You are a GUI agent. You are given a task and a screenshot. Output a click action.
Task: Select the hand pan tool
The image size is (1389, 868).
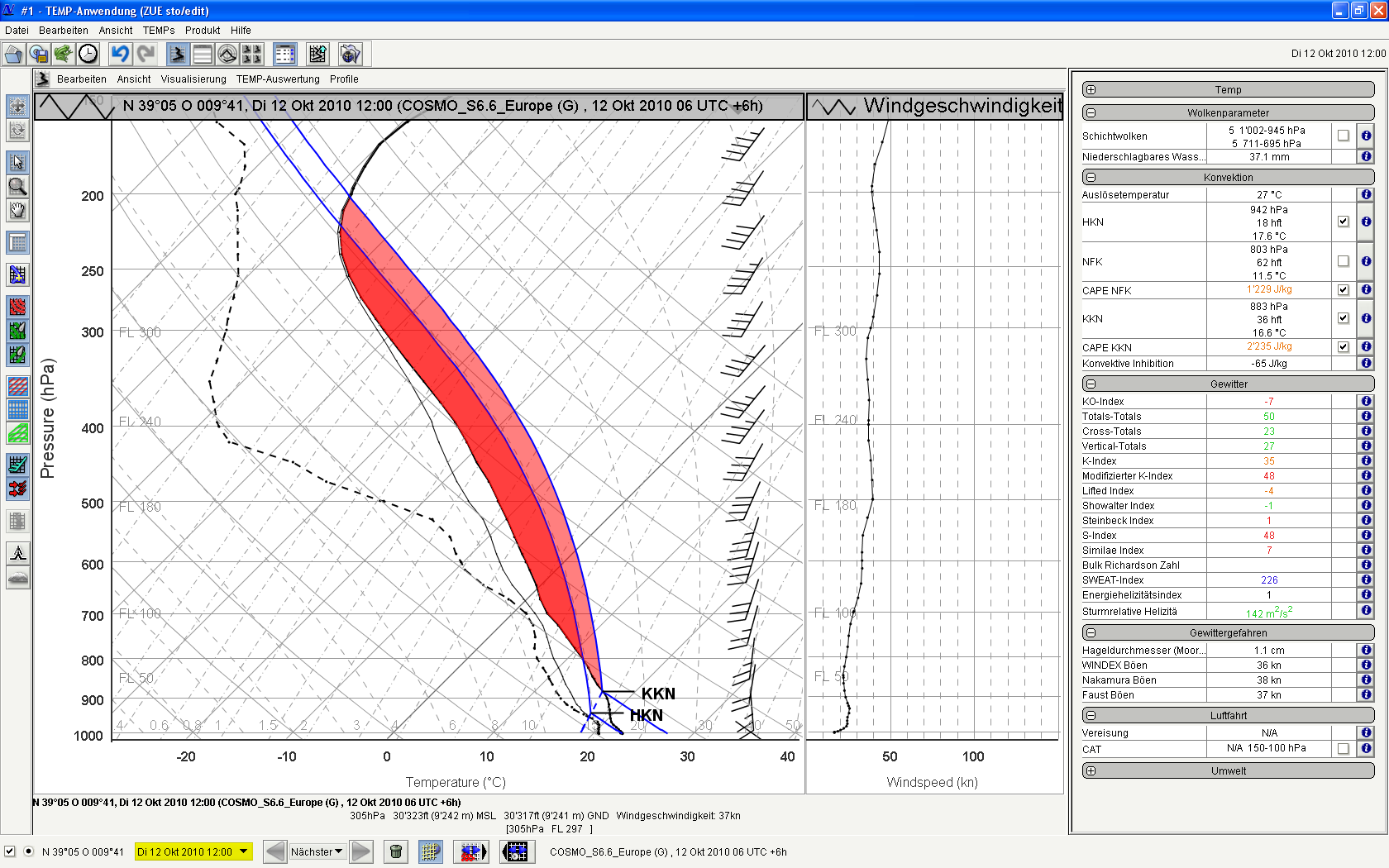[x=17, y=210]
